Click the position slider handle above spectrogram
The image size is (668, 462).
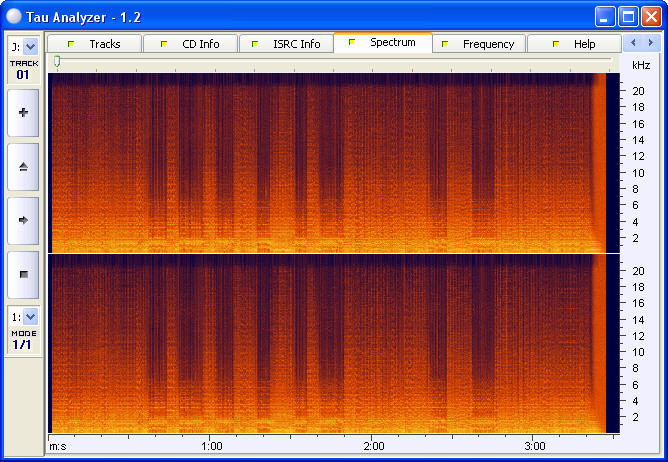click(57, 62)
